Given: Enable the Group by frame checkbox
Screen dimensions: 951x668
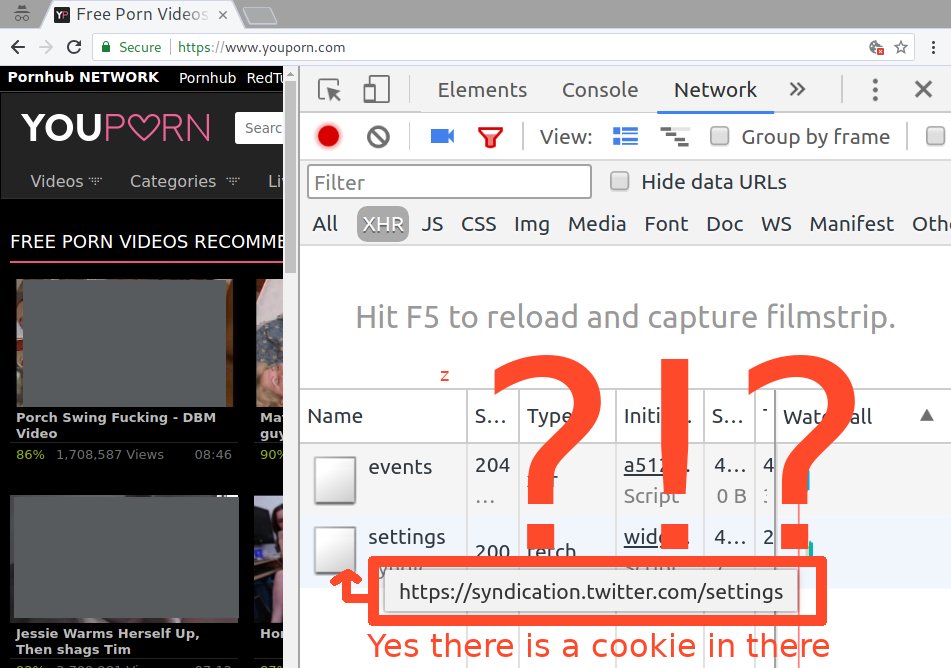Looking at the screenshot, I should (719, 136).
